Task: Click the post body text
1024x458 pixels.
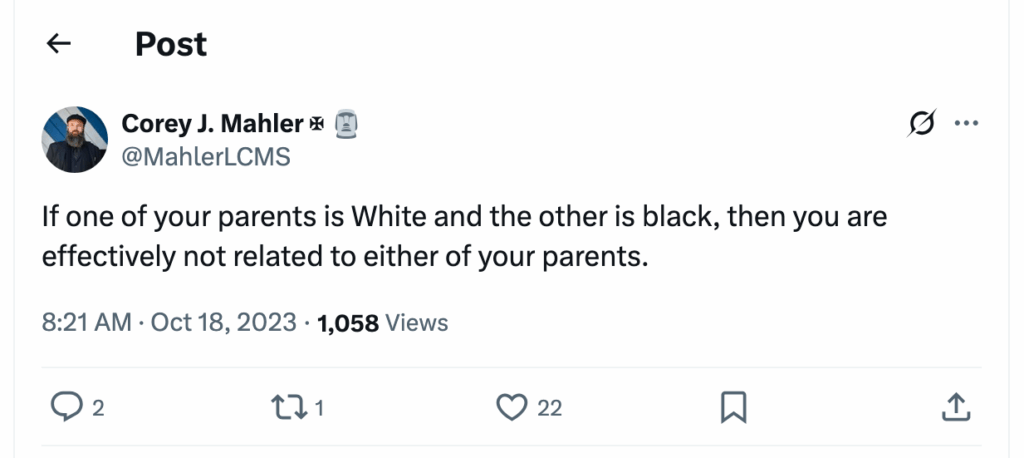Action: (x=464, y=236)
